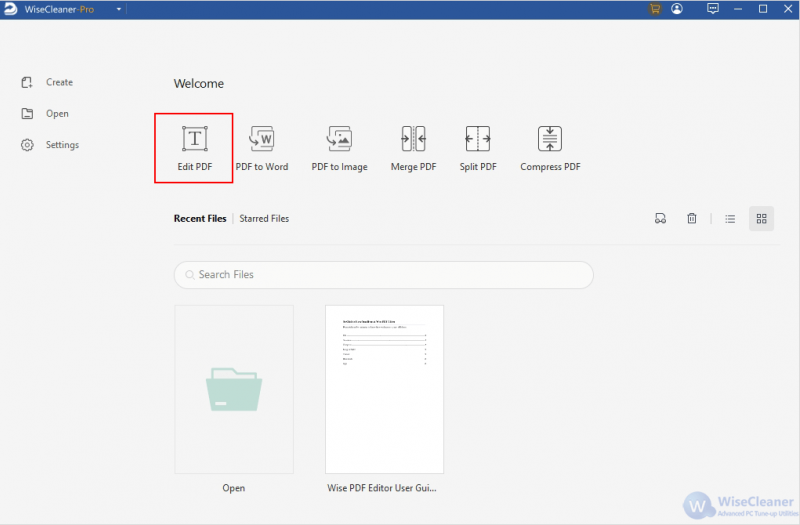Select the Split PDF tool
The width and height of the screenshot is (800, 525).
(478, 148)
